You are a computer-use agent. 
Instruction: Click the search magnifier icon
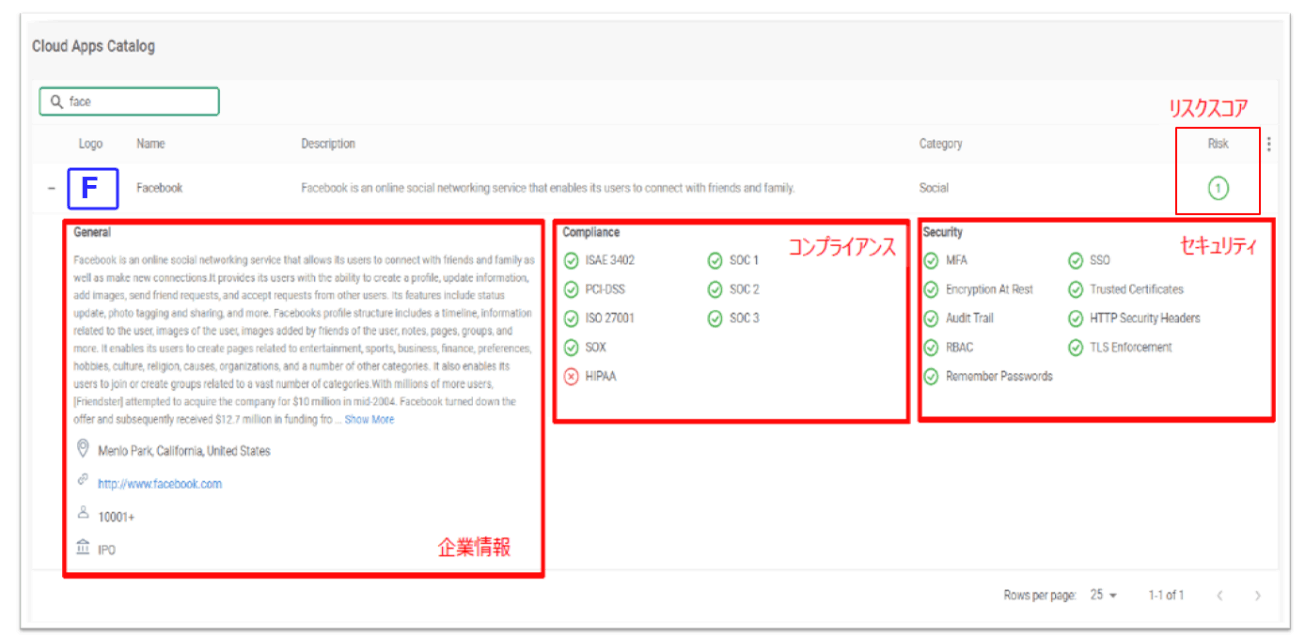click(x=56, y=102)
